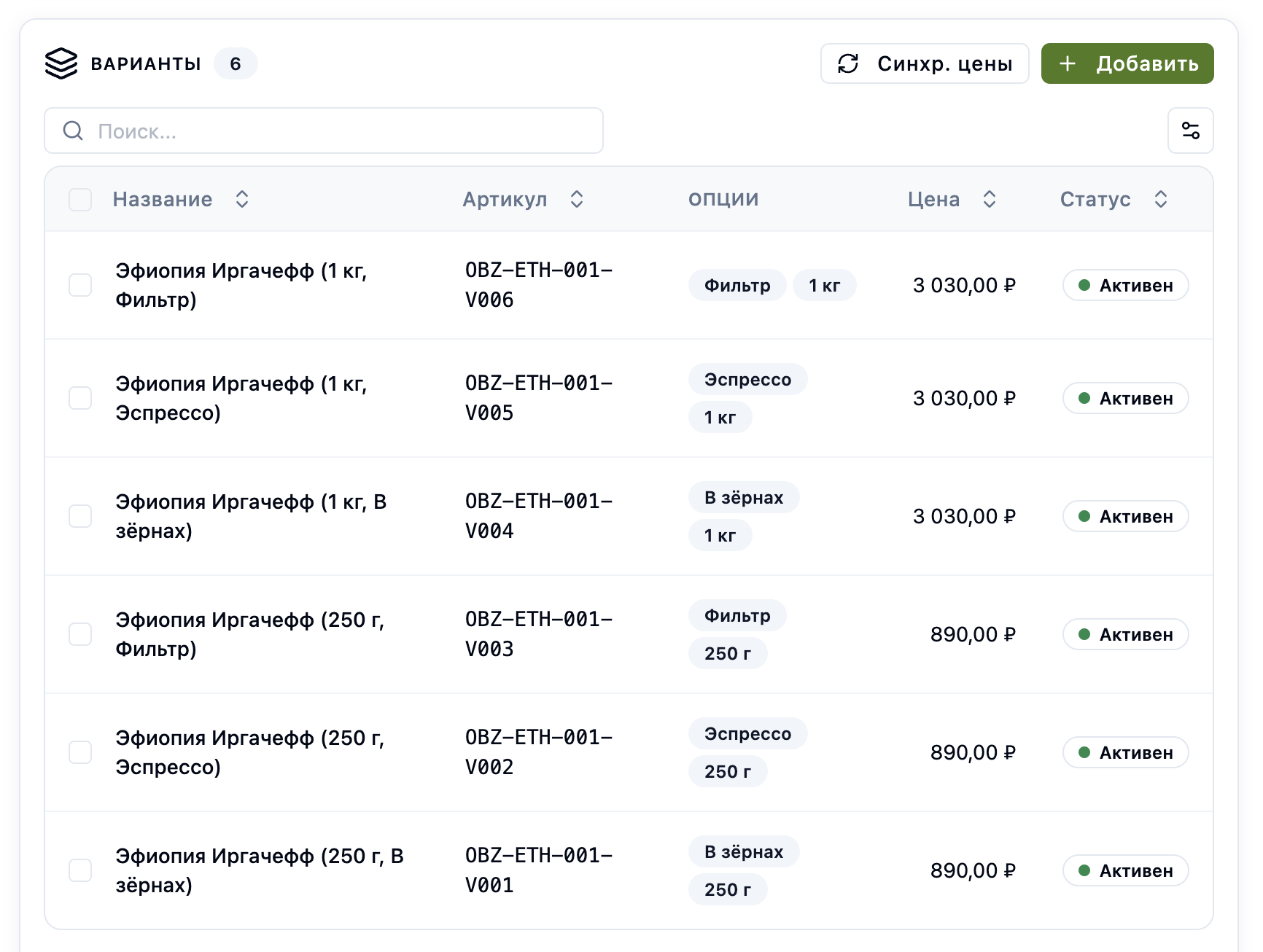The width and height of the screenshot is (1263, 952).
Task: Click the Артикул column header text
Action: coord(505,199)
